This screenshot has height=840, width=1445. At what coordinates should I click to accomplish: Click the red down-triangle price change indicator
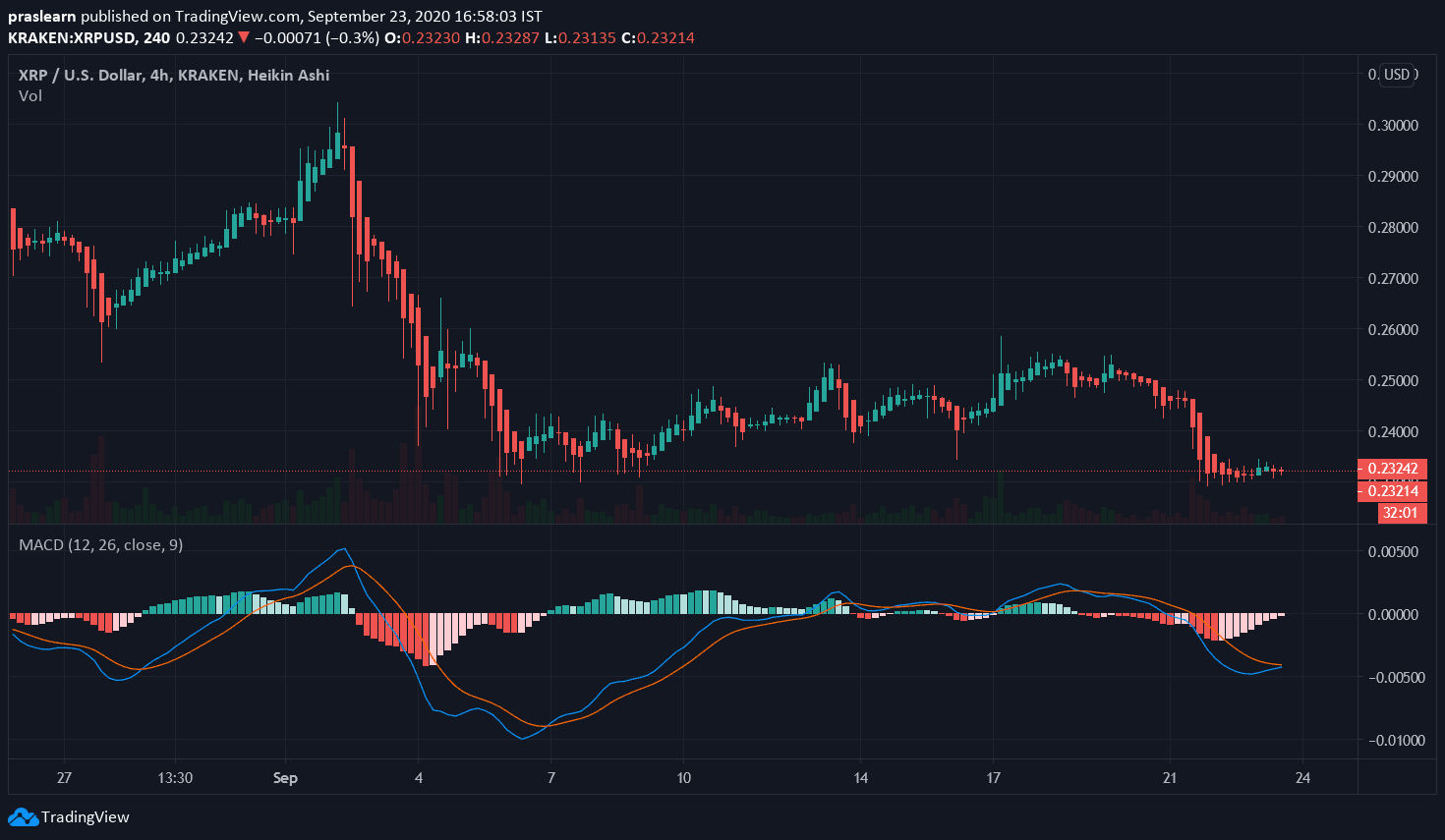pos(244,37)
